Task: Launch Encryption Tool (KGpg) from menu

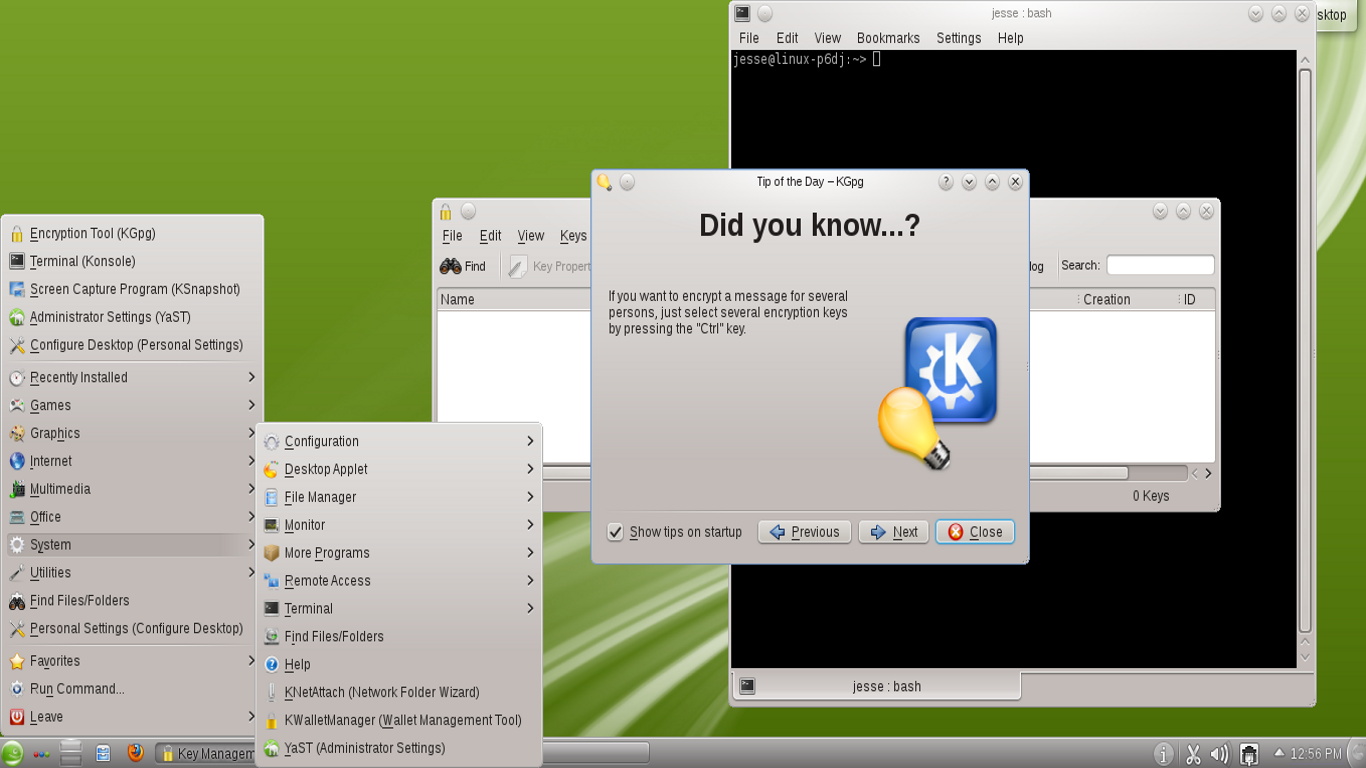Action: tap(133, 233)
